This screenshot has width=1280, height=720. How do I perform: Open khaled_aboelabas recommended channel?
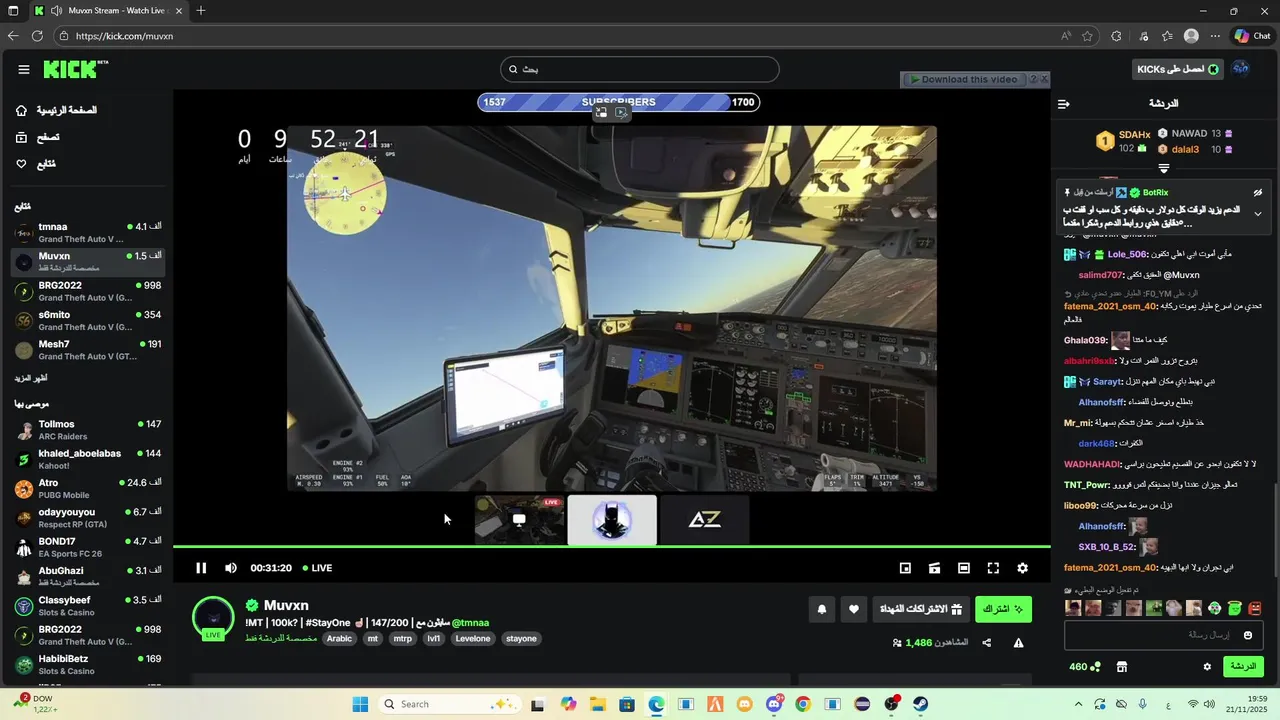click(x=88, y=459)
